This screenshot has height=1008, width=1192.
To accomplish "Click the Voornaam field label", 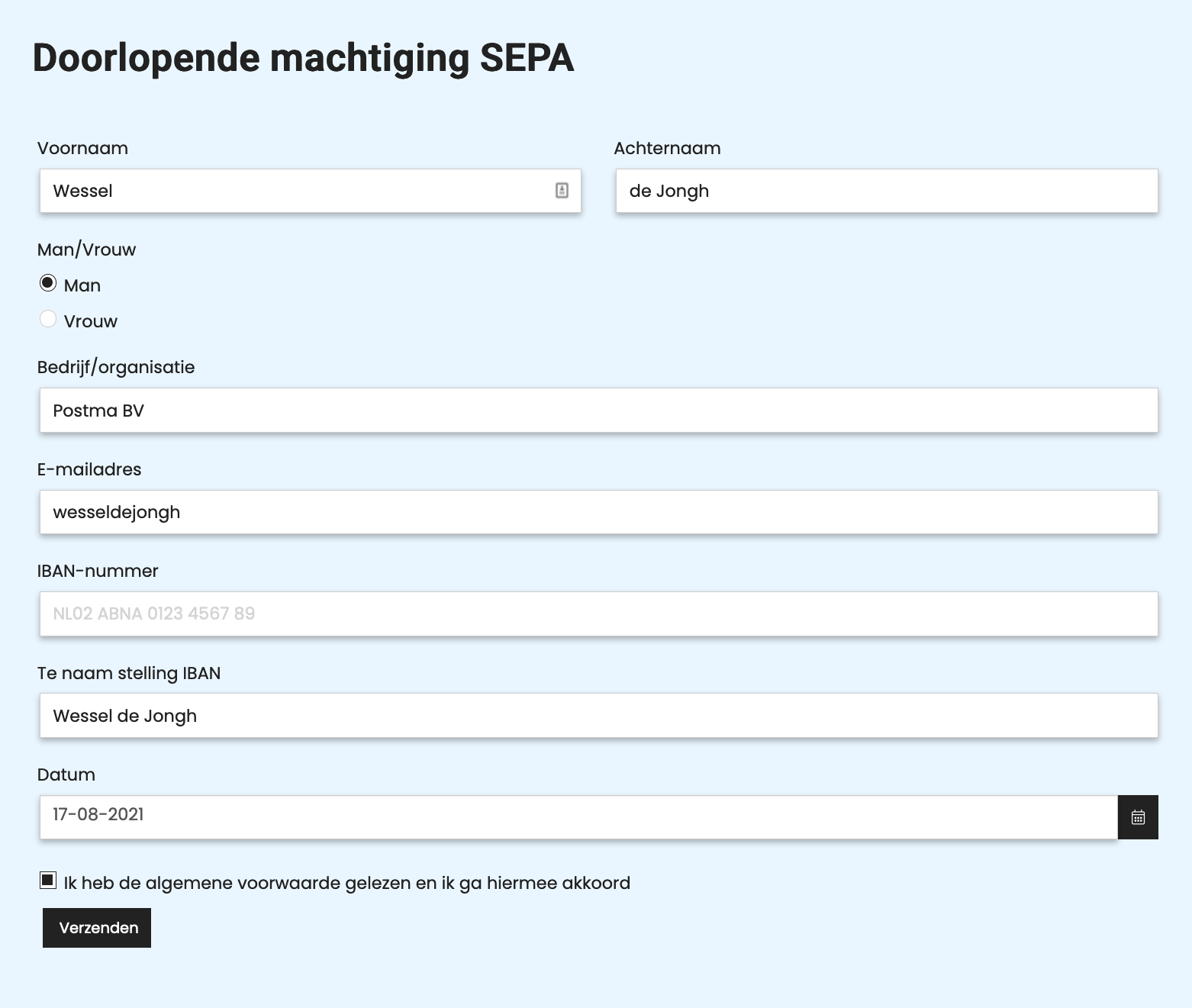I will pos(82,148).
